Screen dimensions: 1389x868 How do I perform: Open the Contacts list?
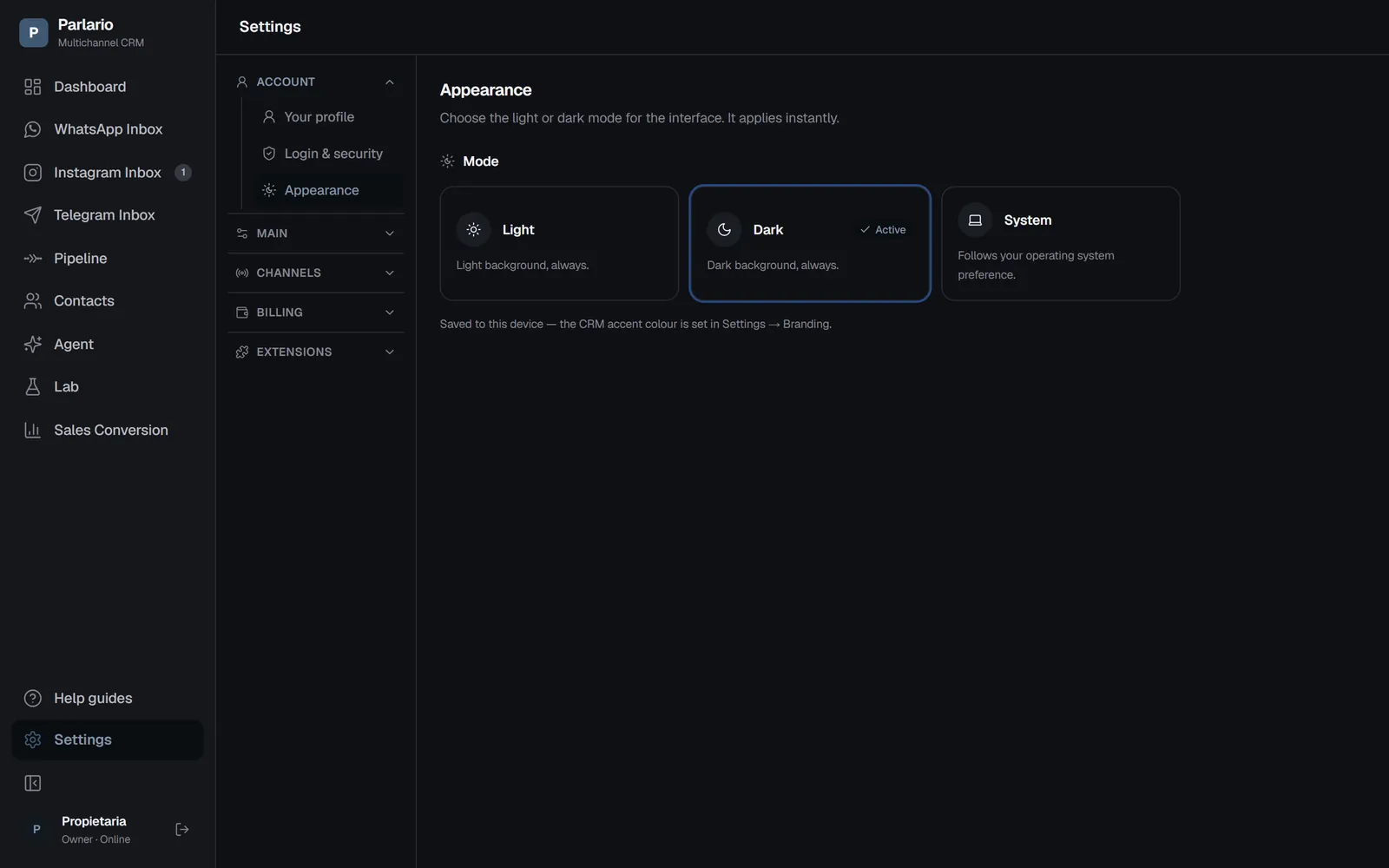(x=108, y=301)
